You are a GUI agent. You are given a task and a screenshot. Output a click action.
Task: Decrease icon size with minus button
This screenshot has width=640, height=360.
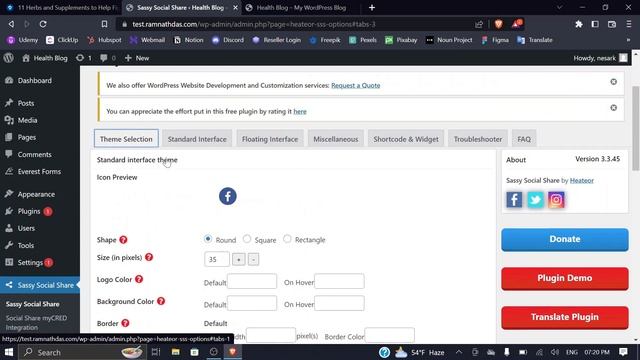253,259
